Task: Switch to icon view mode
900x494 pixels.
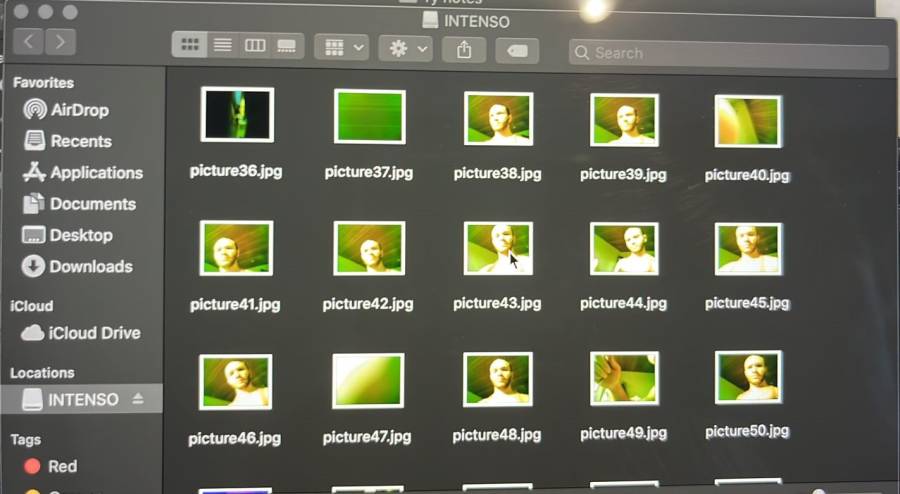Action: point(189,46)
